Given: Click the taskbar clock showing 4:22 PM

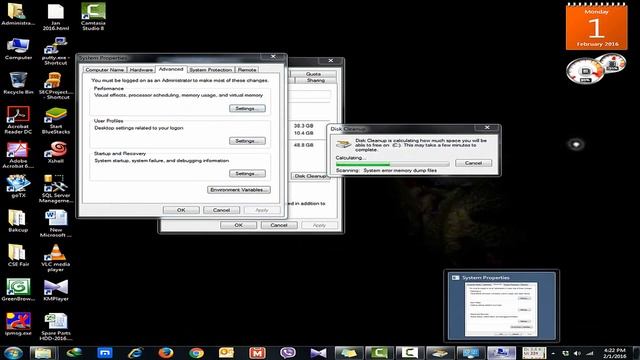Looking at the screenshot, I should coord(614,353).
